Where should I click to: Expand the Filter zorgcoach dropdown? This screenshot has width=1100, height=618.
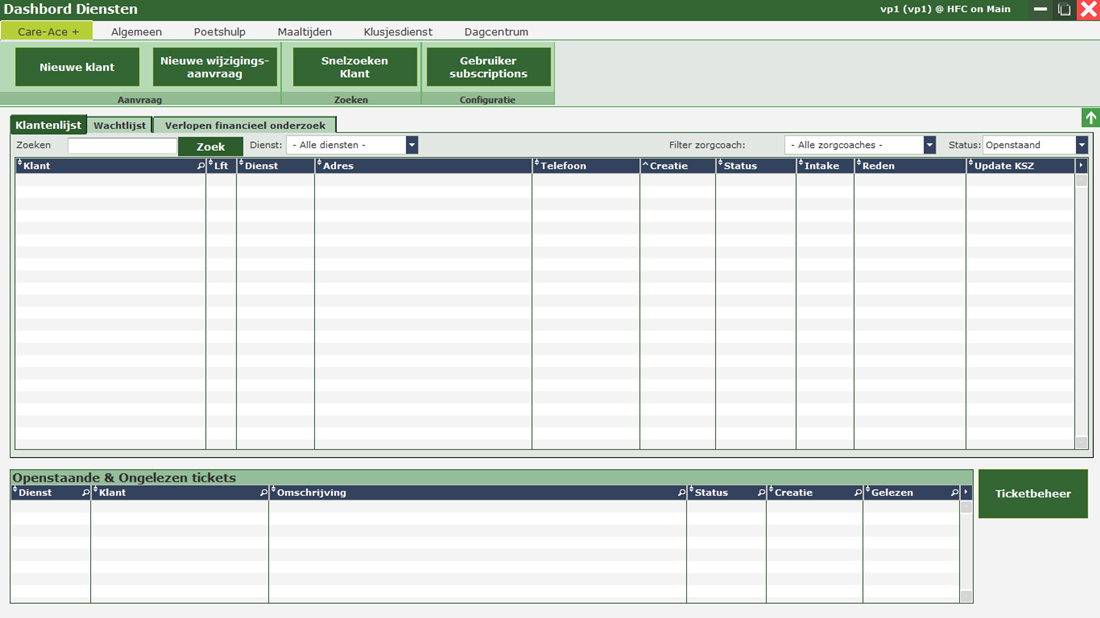pos(929,145)
